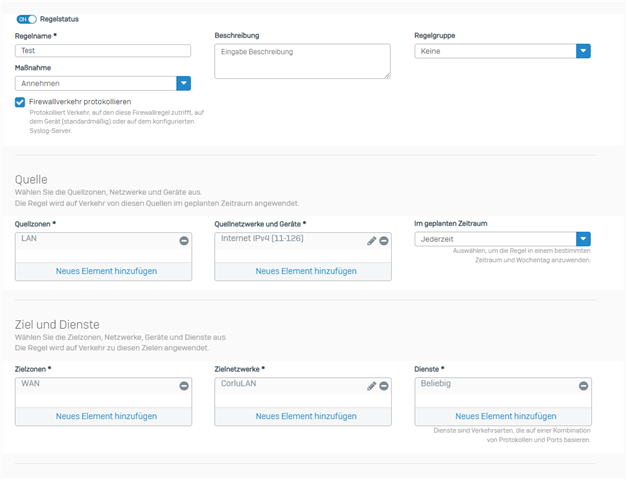Open the Maßnahme dropdown
The width and height of the screenshot is (627, 480).
coord(183,84)
